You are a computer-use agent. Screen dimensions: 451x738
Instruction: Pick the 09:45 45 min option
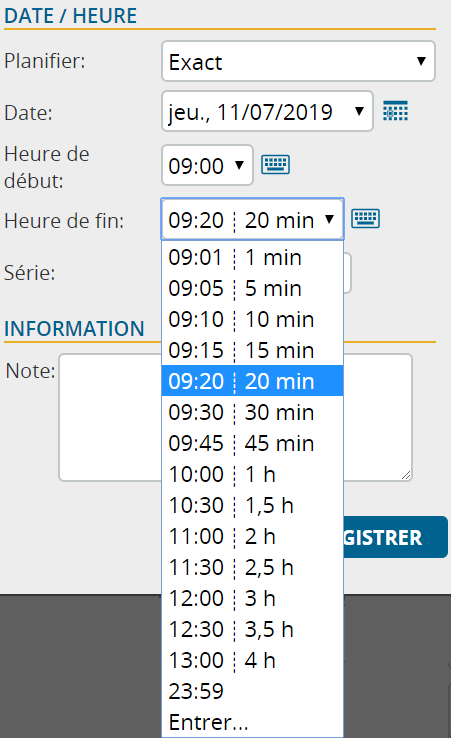click(x=252, y=443)
